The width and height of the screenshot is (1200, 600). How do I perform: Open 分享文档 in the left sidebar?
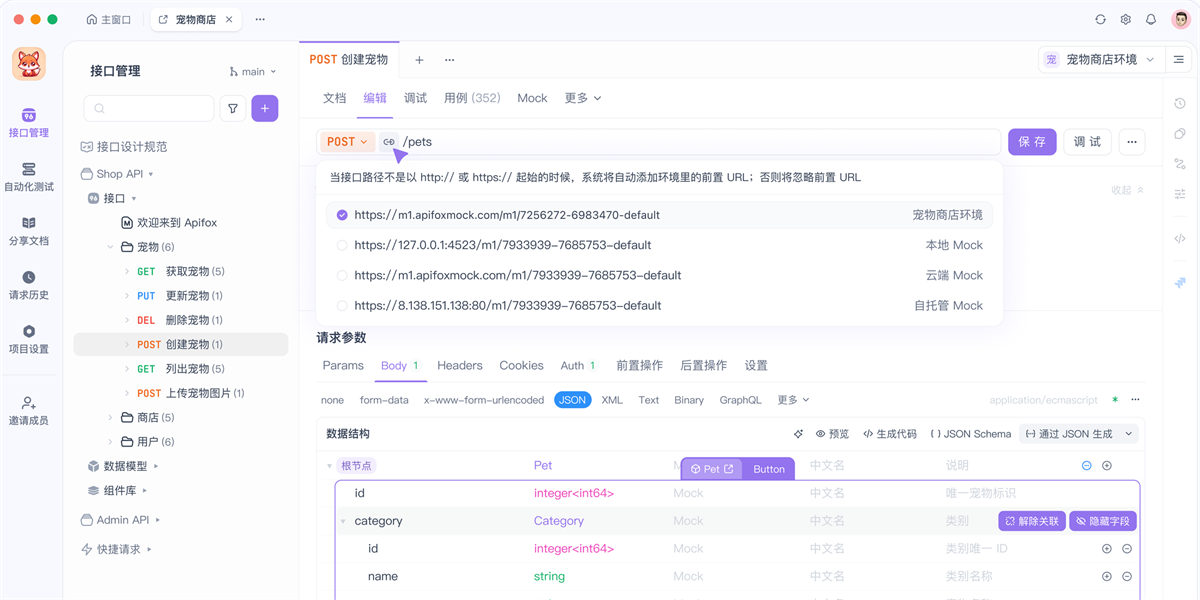(x=29, y=231)
